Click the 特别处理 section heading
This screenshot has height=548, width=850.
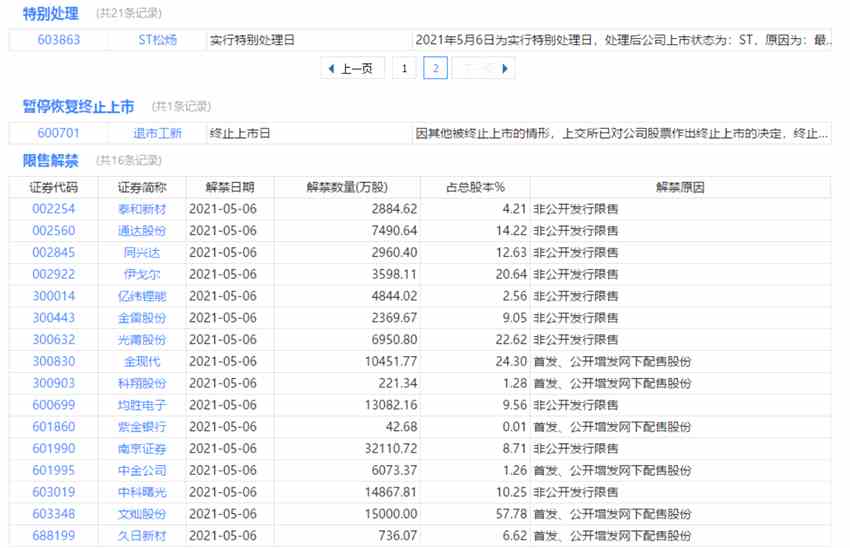[50, 14]
